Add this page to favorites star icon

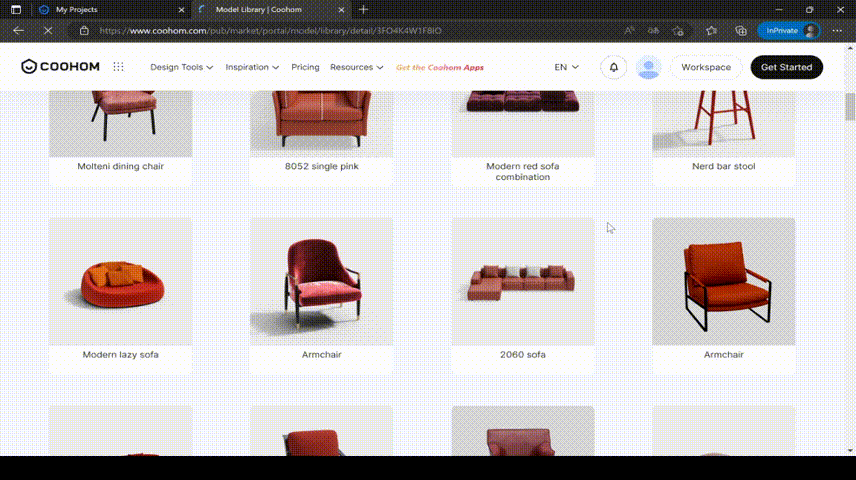click(678, 31)
